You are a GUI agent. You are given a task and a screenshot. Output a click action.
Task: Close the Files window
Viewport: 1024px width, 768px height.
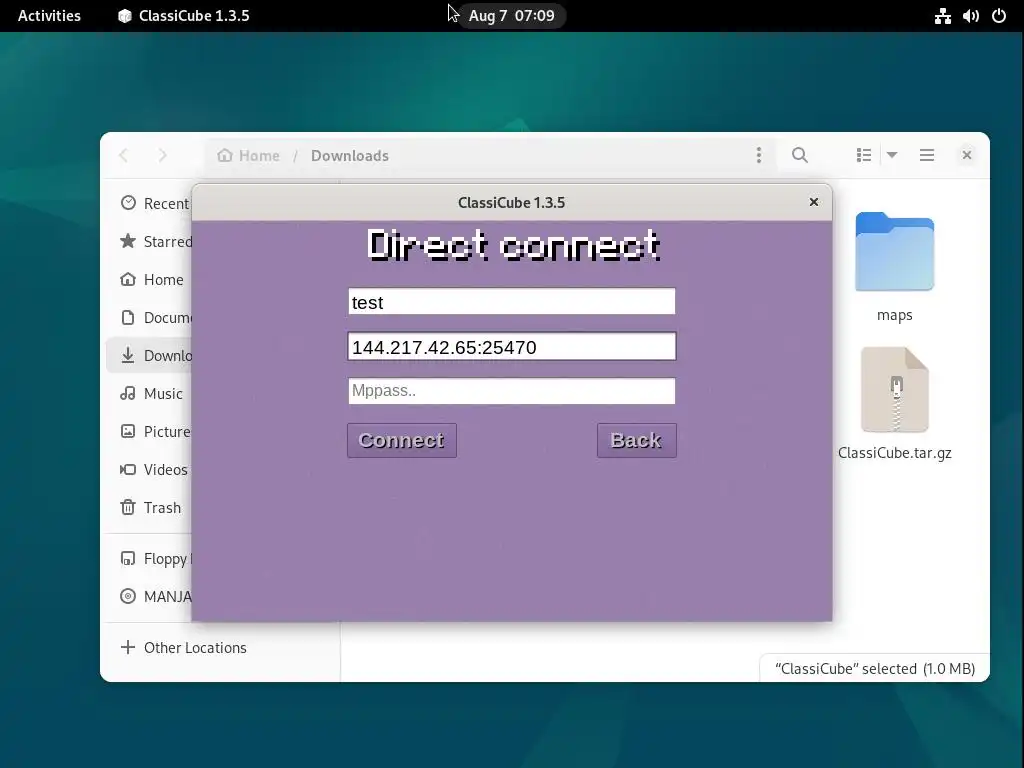coord(967,155)
